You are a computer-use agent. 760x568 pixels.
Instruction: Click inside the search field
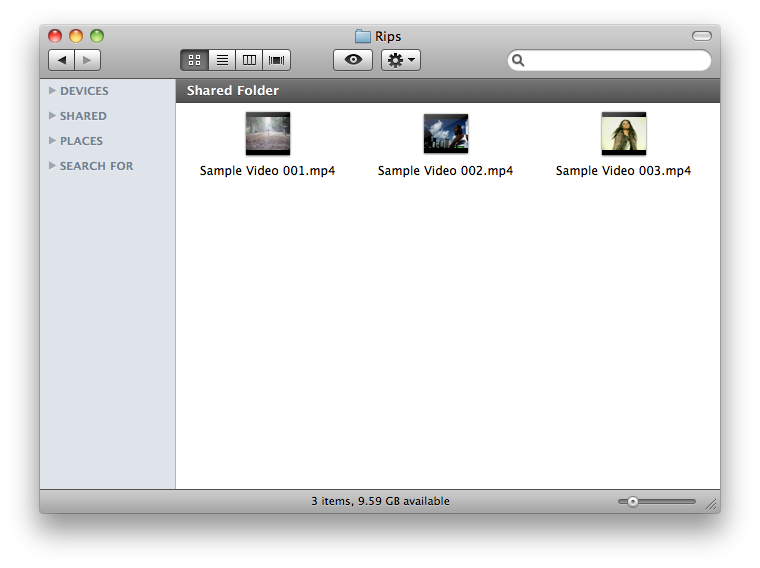615,61
